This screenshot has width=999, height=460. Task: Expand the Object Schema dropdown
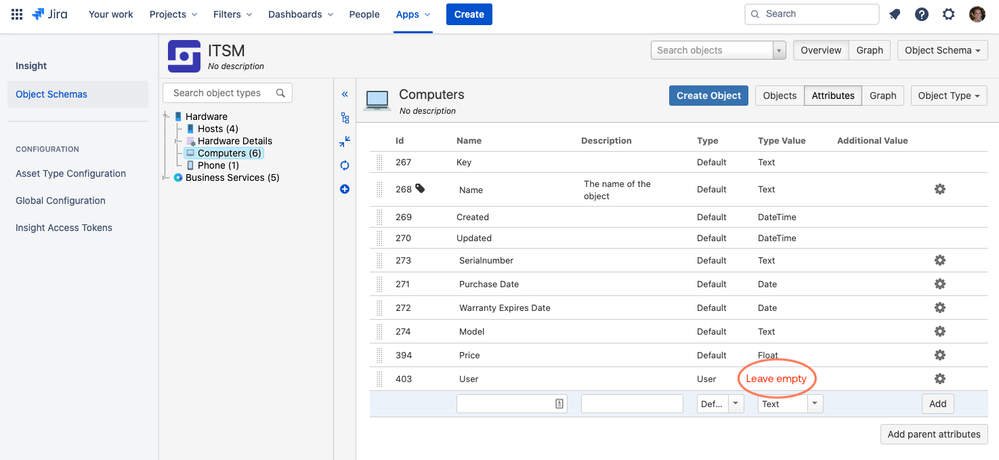(942, 50)
